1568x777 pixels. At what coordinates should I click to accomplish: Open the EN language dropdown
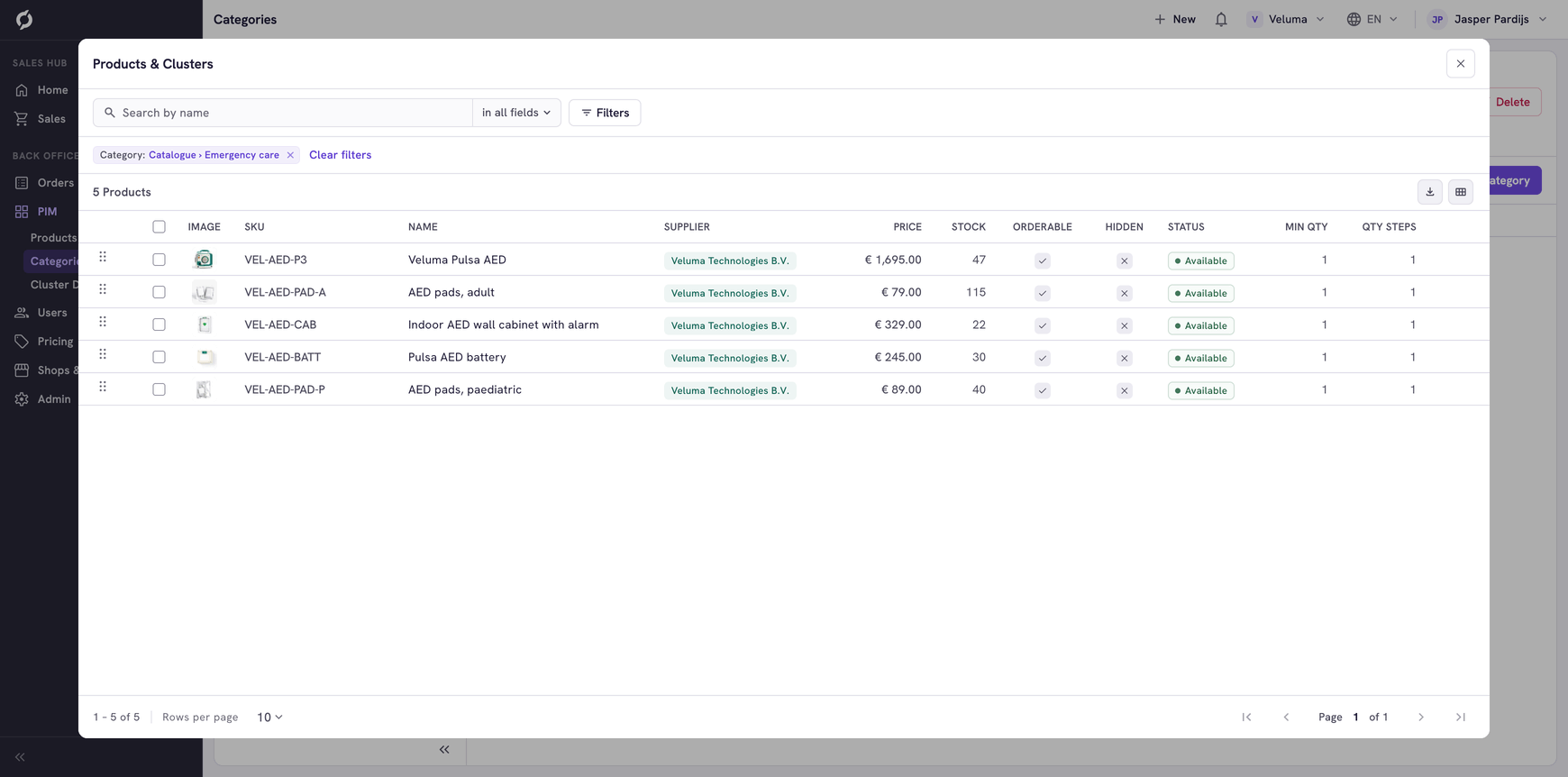click(x=1372, y=19)
